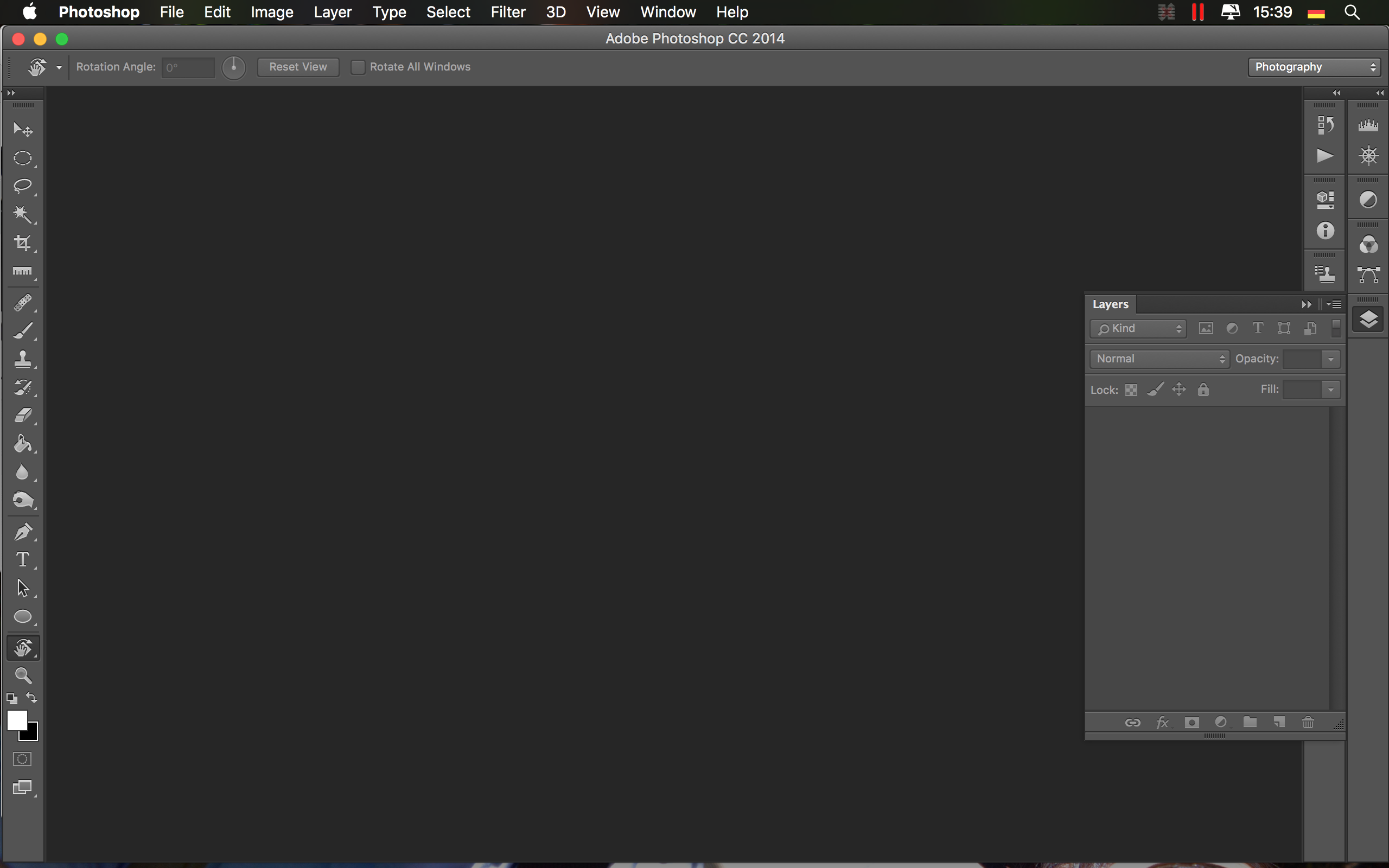Open Rotate View tool preset picker arrow
1389x868 pixels.
click(59, 67)
